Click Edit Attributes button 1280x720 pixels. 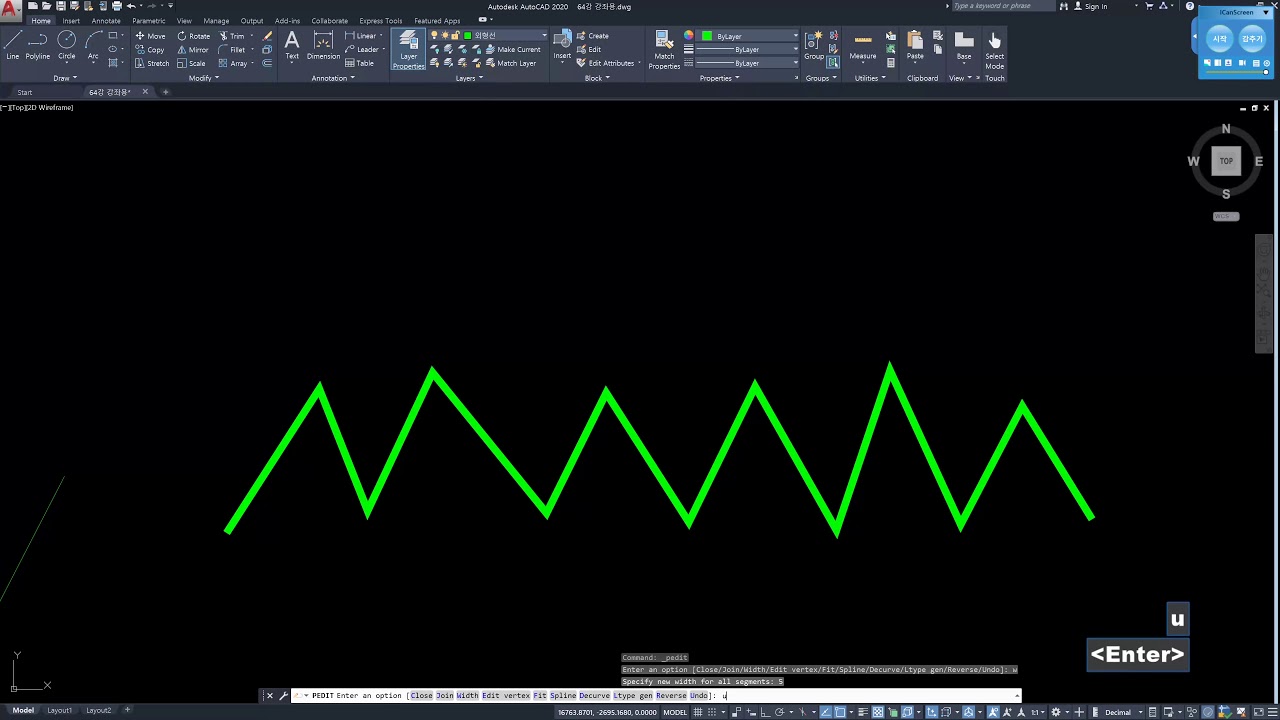pyautogui.click(x=606, y=63)
